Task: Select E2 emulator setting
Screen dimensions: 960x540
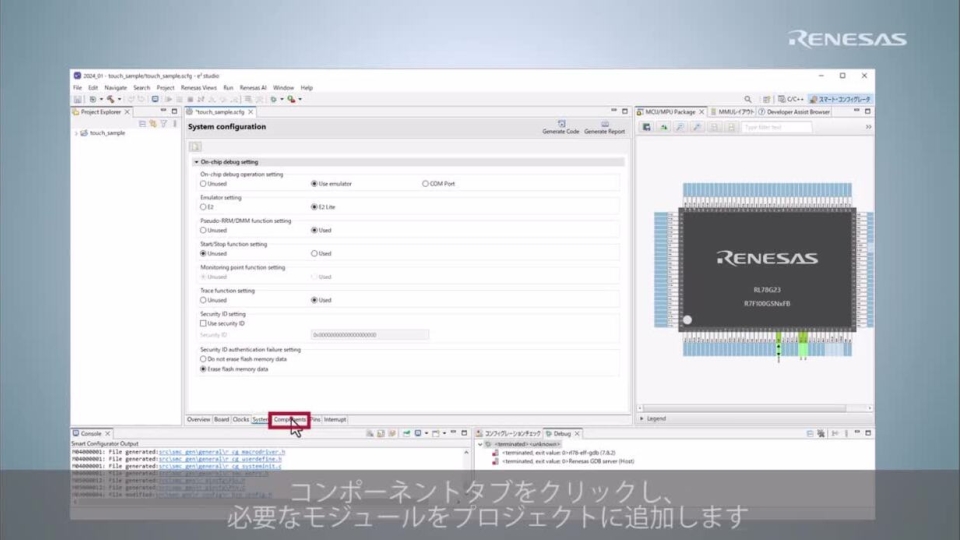Action: point(203,207)
